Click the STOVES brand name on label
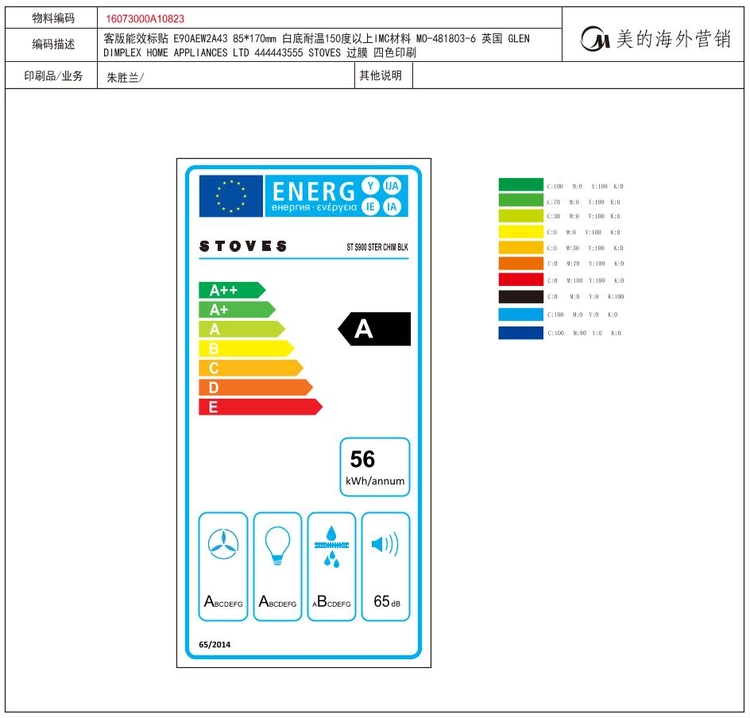Viewport: 750px width, 718px height. click(x=243, y=246)
